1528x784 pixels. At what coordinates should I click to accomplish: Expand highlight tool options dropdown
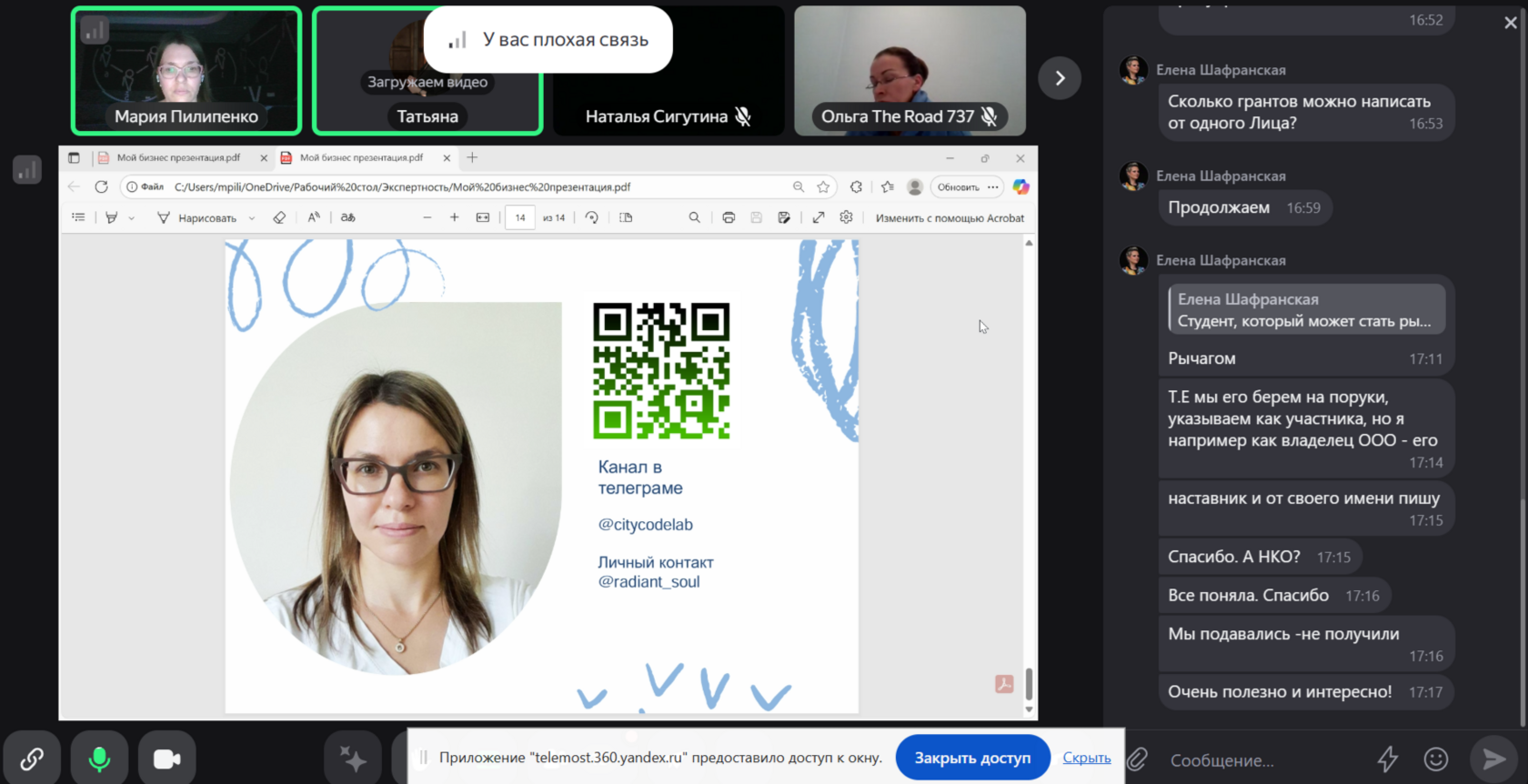[132, 218]
